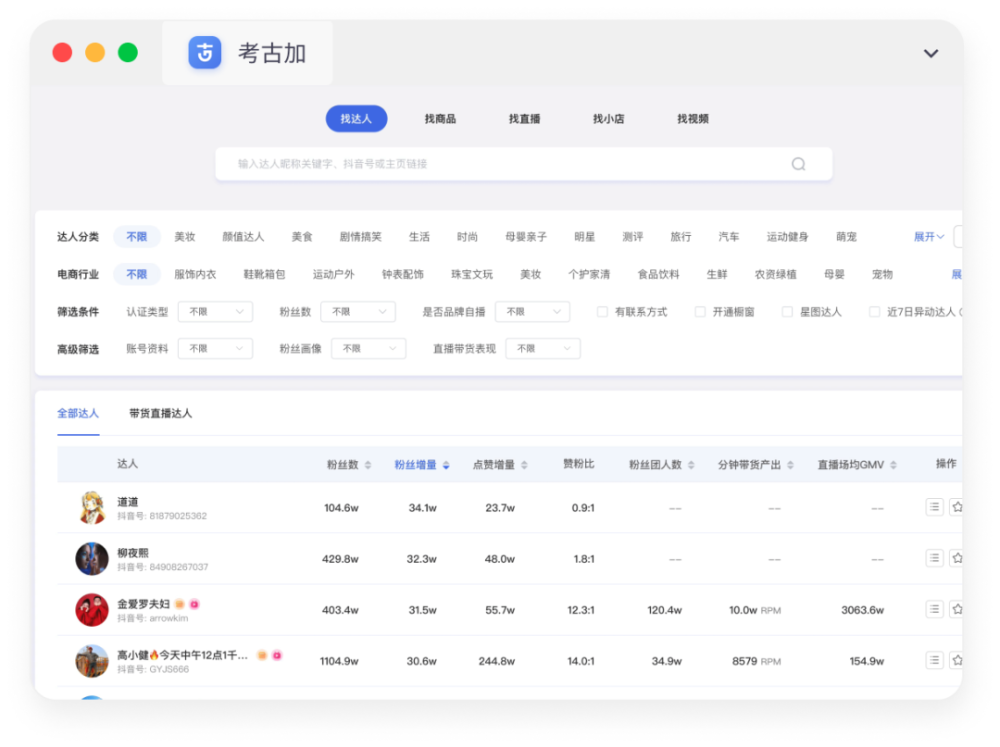Screen dimensions: 1000x747
Task: Open the 账号资料 dropdown
Action: pyautogui.click(x=216, y=348)
